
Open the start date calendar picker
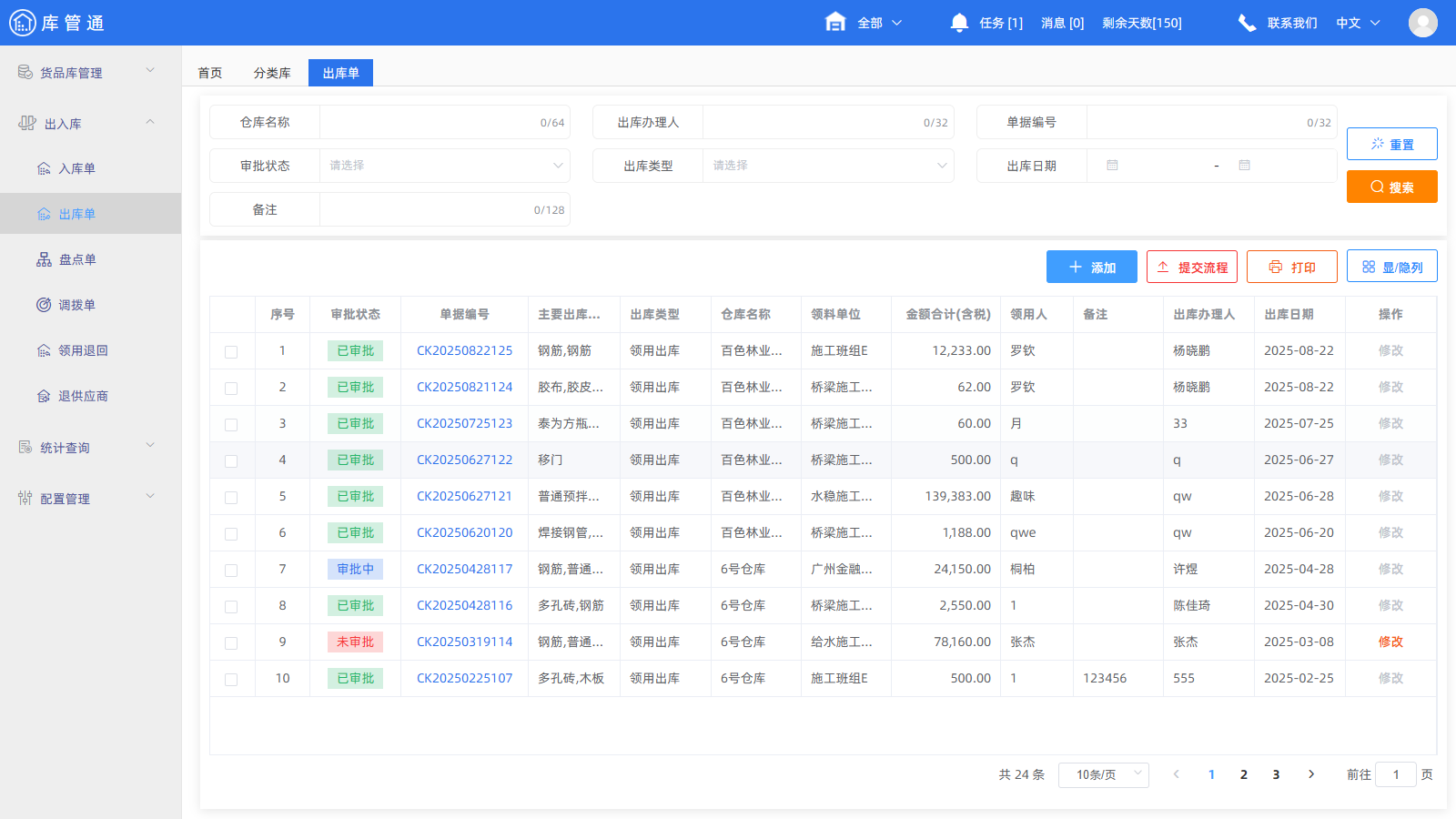point(1112,165)
